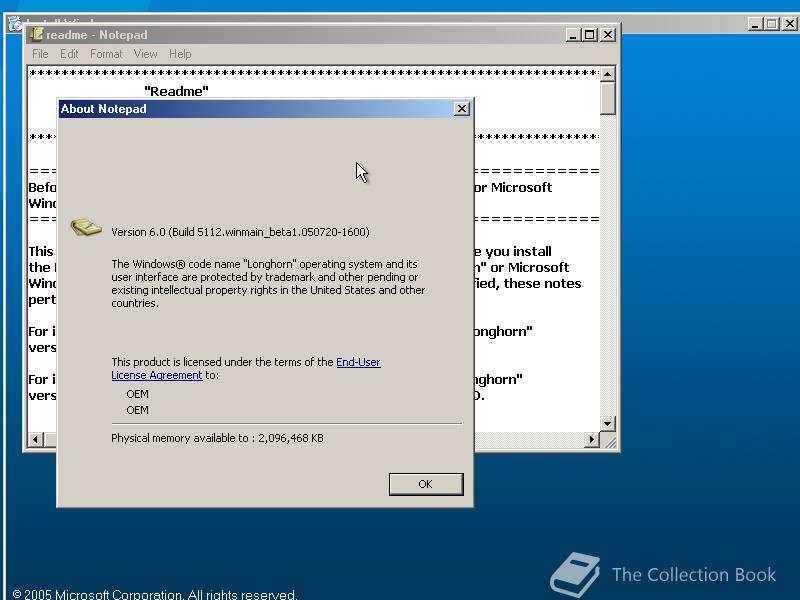The height and width of the screenshot is (600, 800).
Task: Click the "Readme" heading in Notepad text
Action: click(177, 91)
